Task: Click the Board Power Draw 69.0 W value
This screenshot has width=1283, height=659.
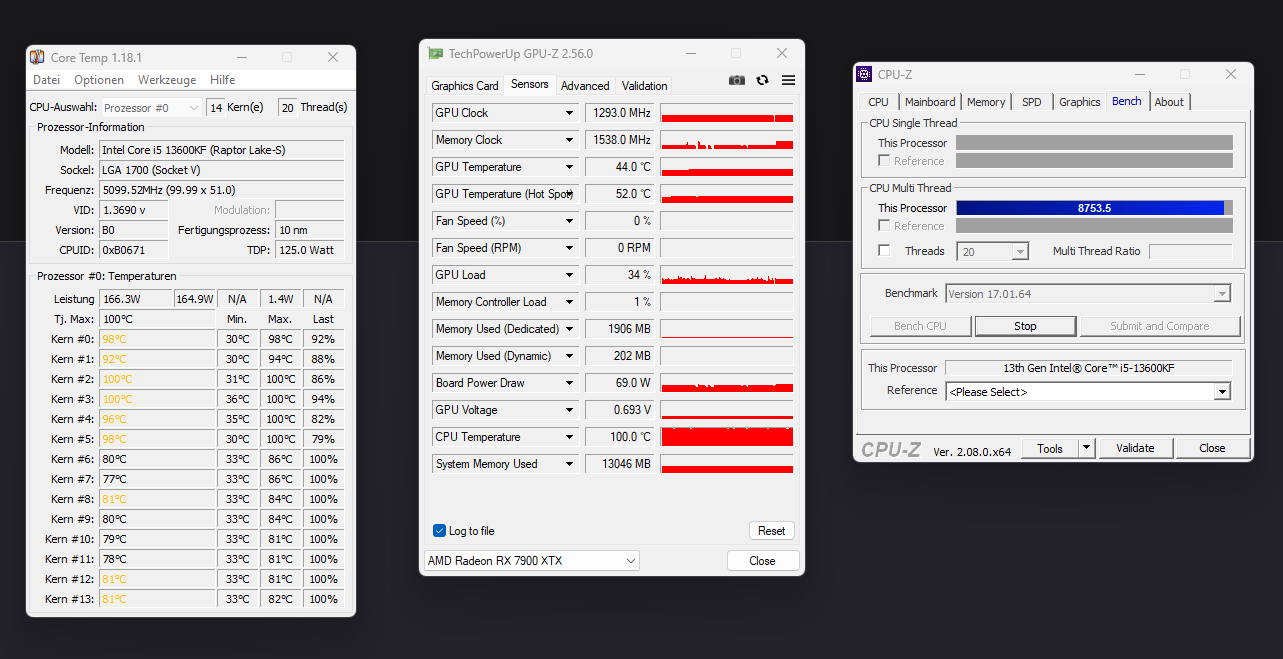Action: [x=620, y=383]
